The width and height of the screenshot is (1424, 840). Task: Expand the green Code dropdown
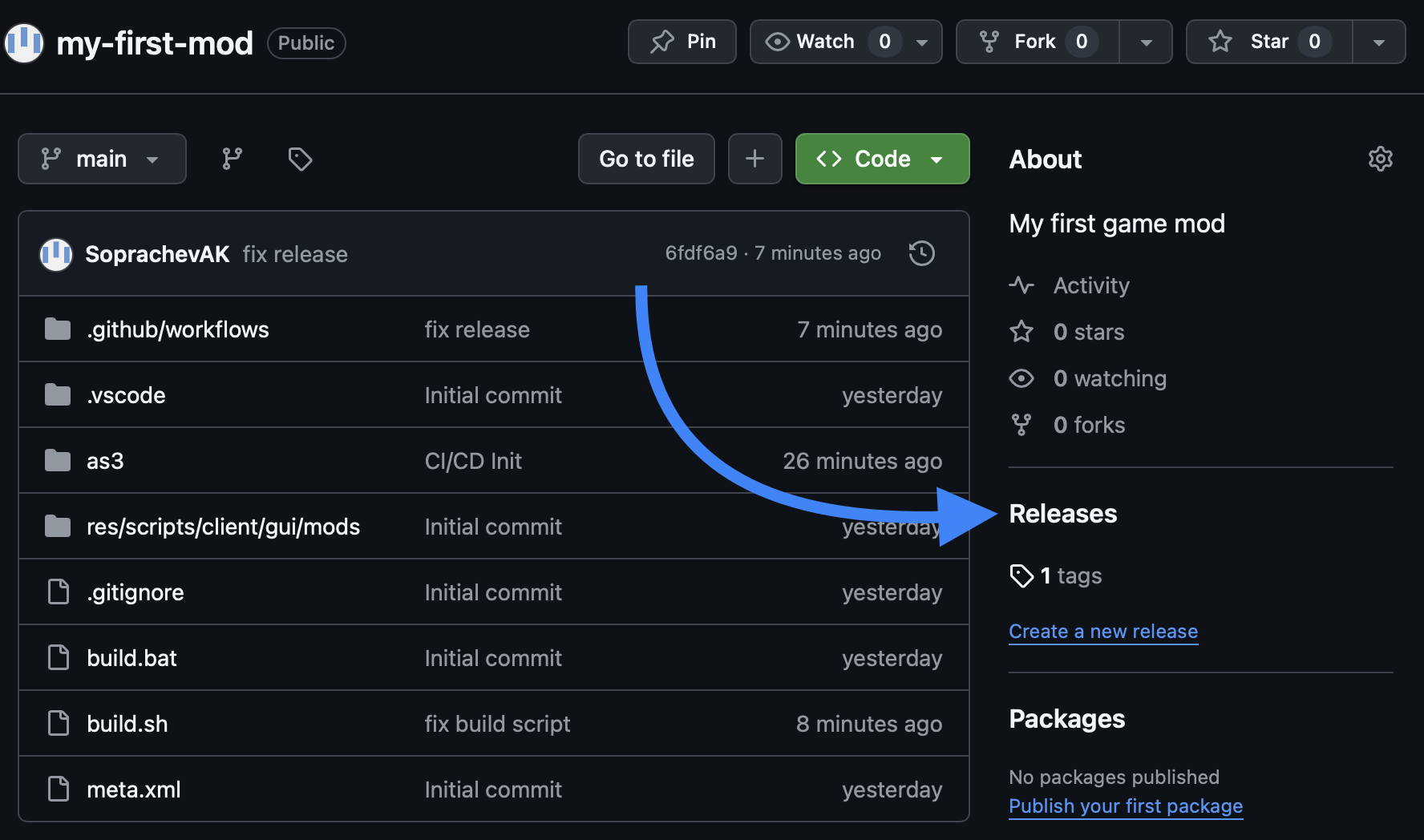tap(937, 159)
